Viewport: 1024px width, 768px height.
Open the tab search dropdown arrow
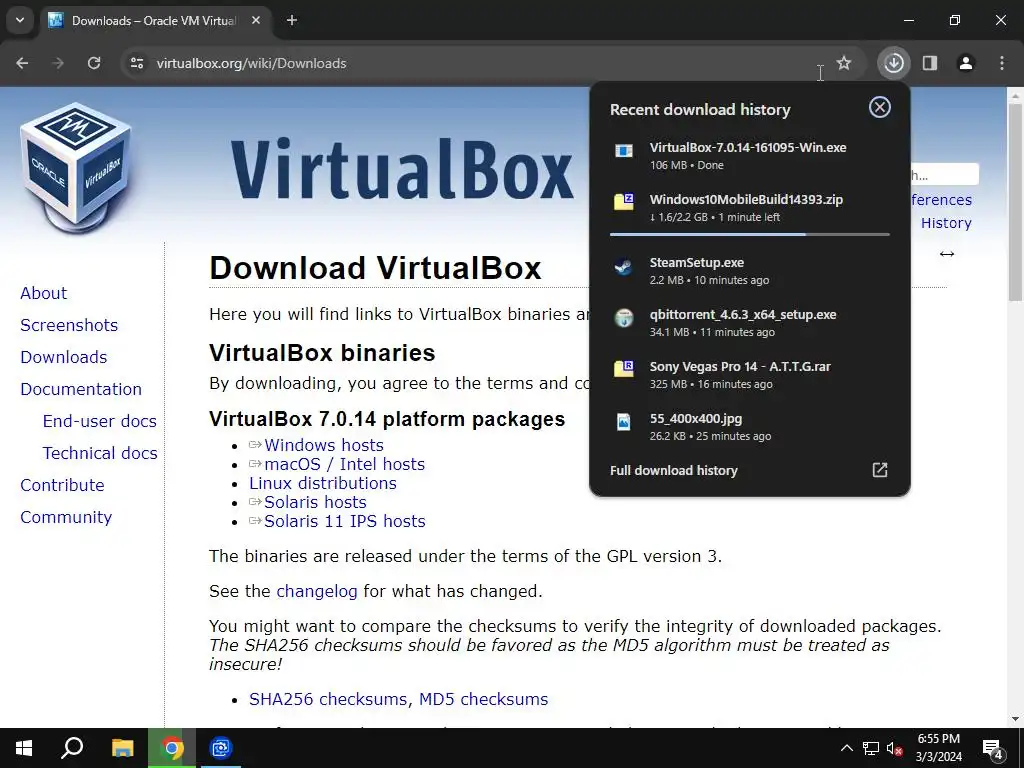click(x=20, y=20)
